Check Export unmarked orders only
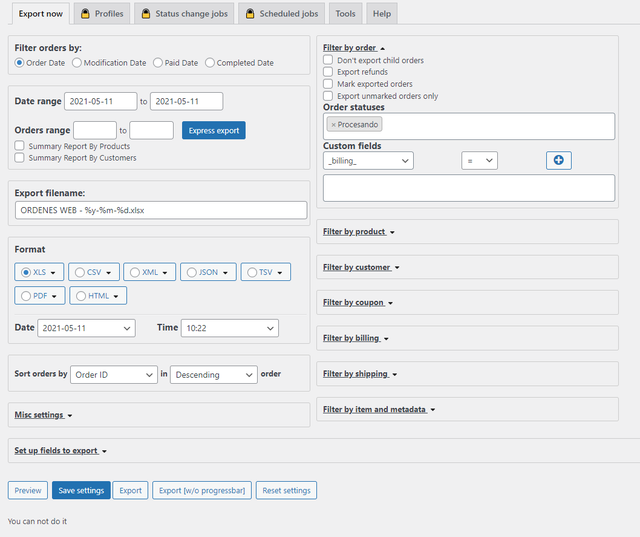 tap(328, 96)
